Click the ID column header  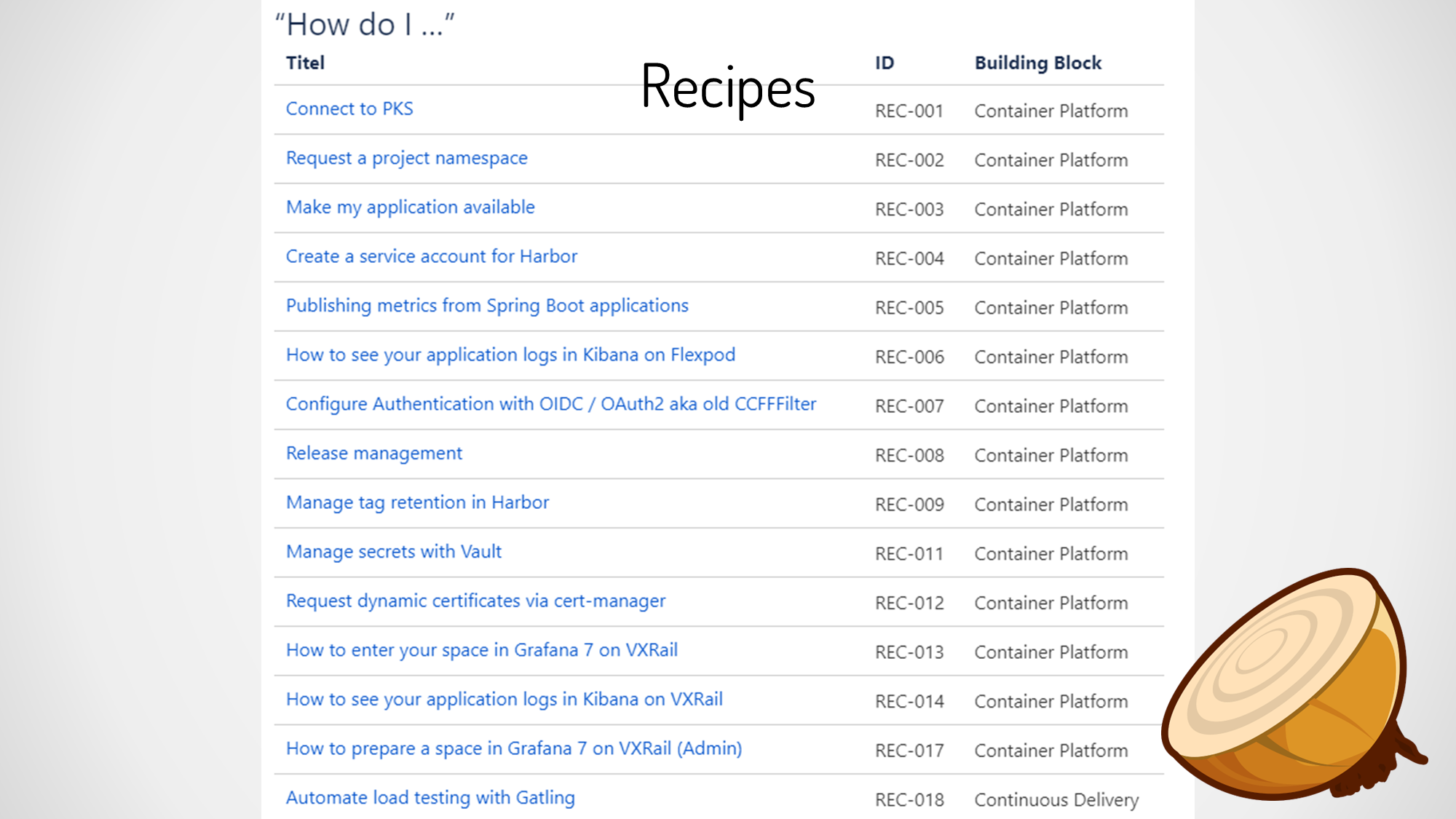[884, 63]
